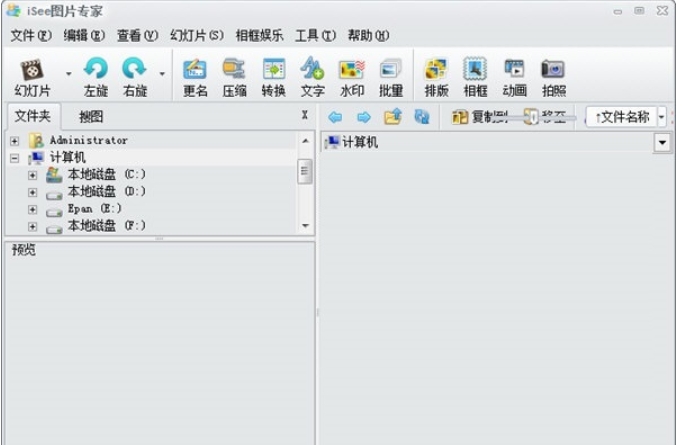Open the 帮助(H) menu
This screenshot has width=682, height=445.
point(368,35)
